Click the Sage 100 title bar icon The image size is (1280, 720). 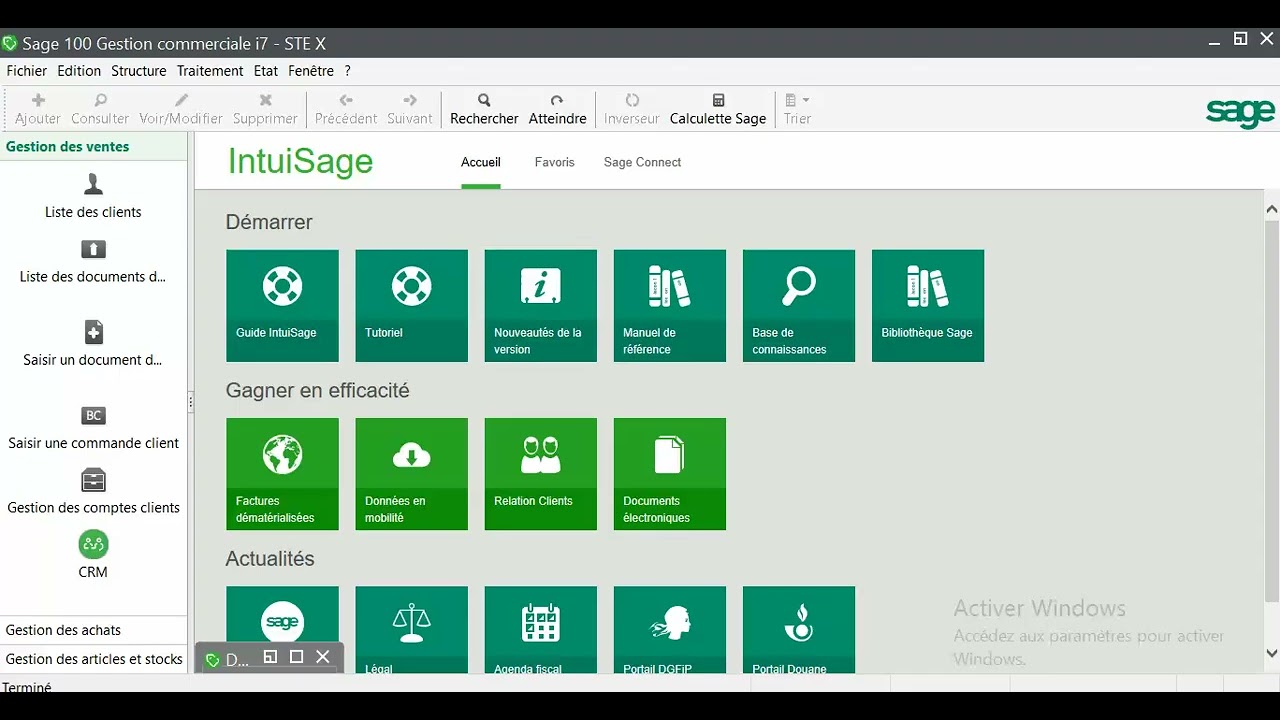(x=10, y=44)
